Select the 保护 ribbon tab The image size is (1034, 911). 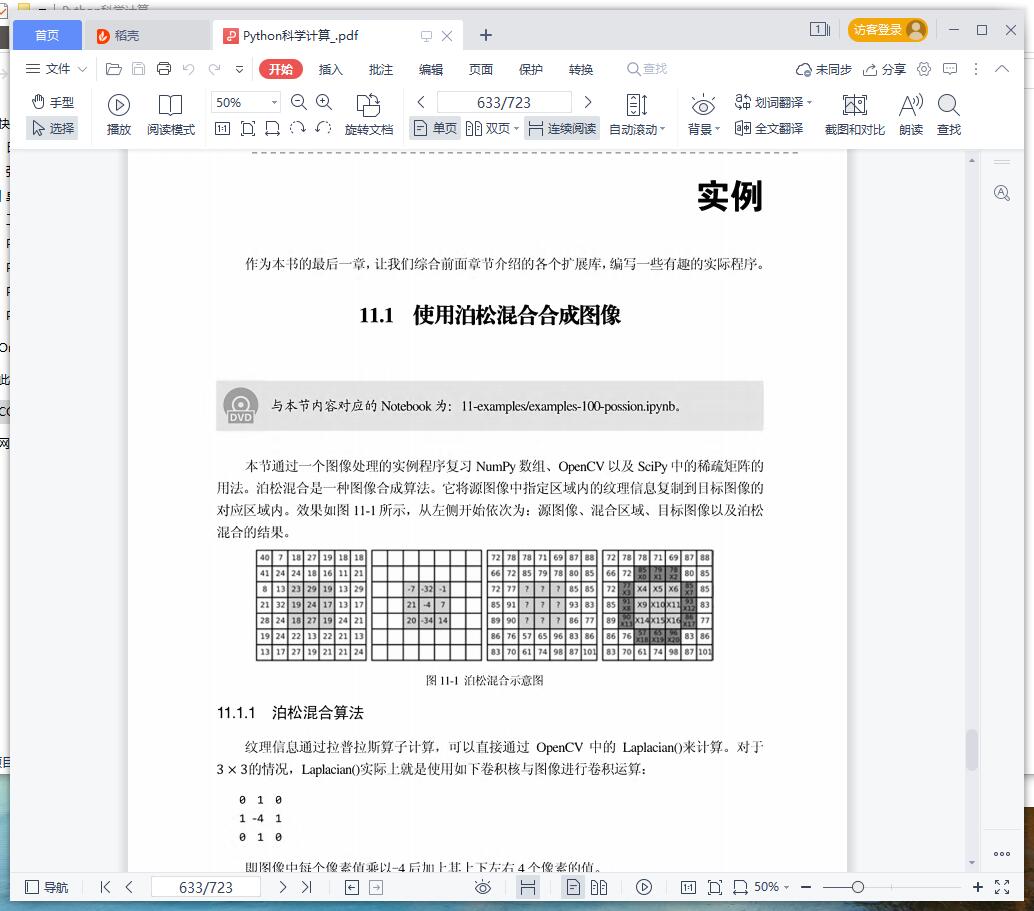(531, 69)
